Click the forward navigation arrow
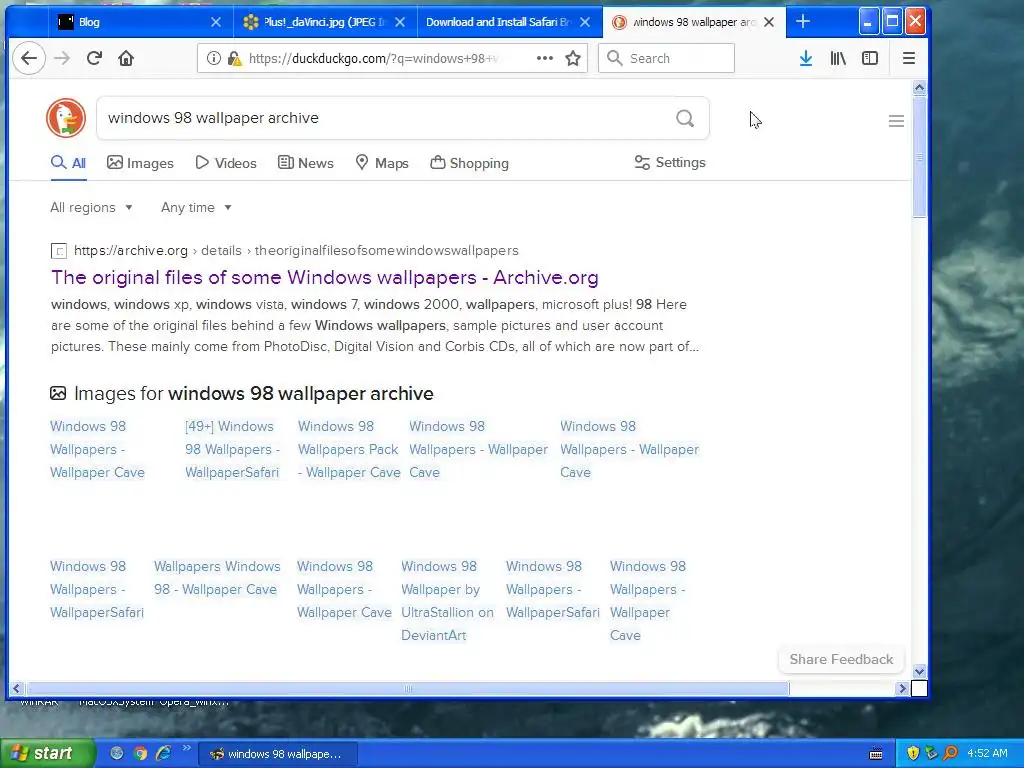 point(62,58)
